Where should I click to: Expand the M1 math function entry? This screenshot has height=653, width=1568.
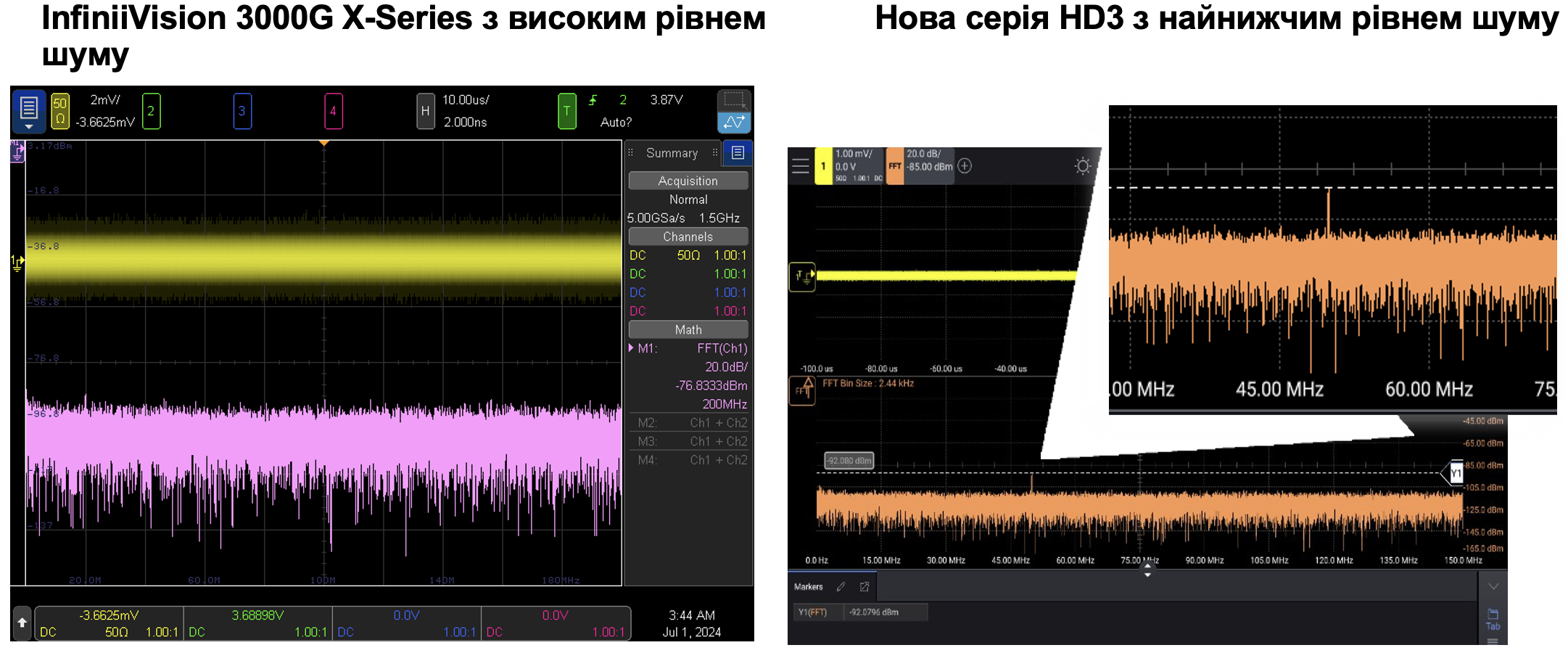632,348
